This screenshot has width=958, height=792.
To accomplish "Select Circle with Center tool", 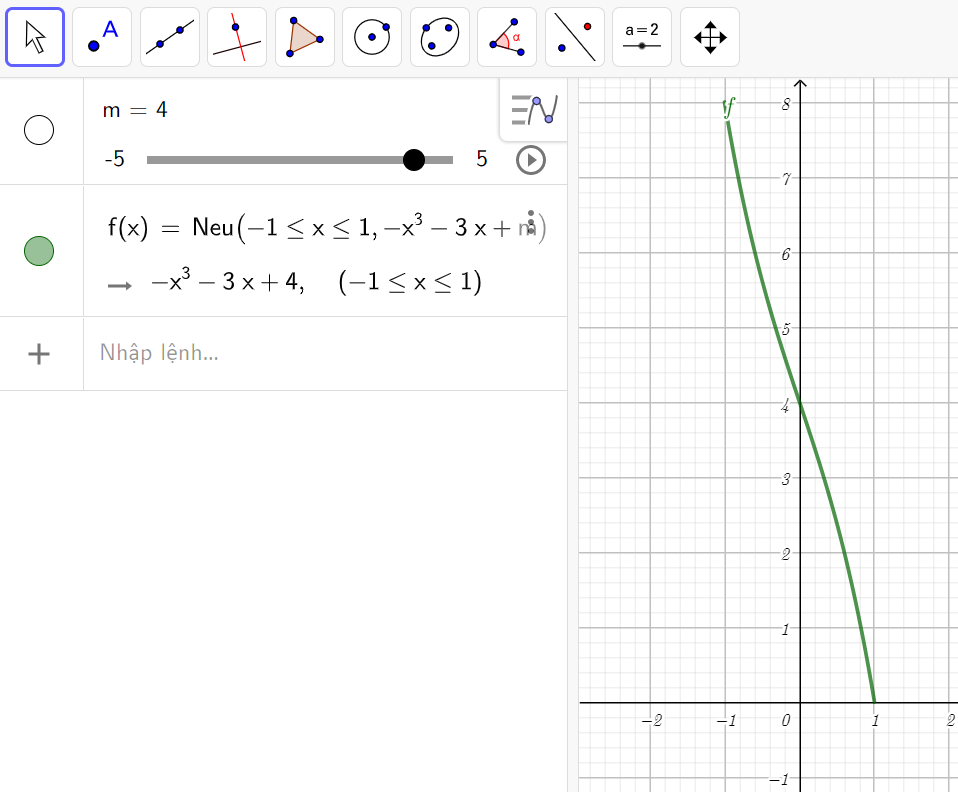I will (x=372, y=37).
